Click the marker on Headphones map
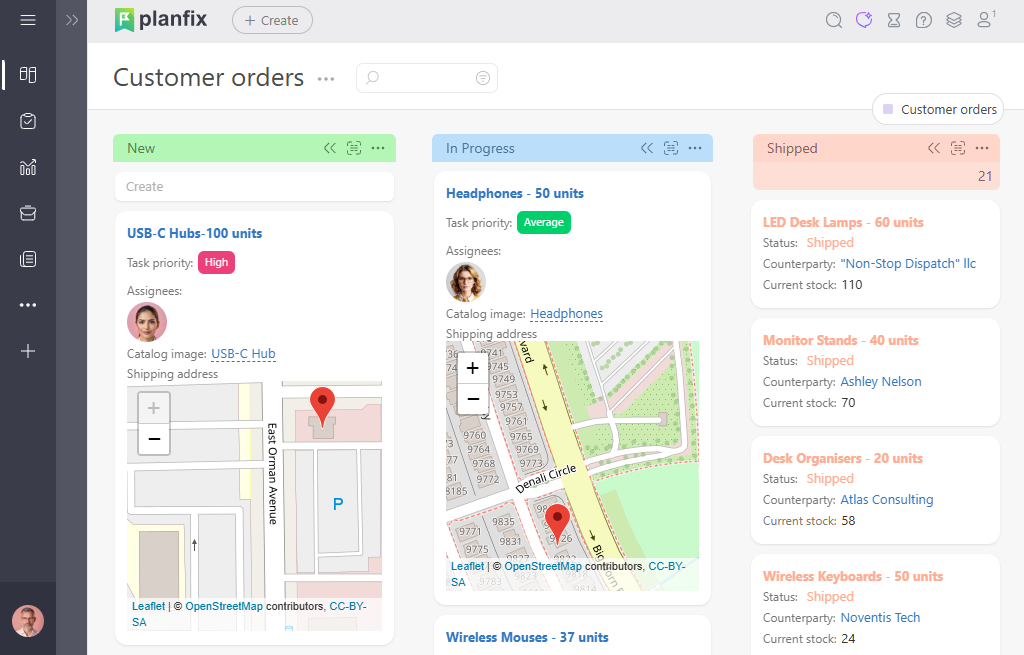This screenshot has width=1024, height=655. click(x=557, y=522)
